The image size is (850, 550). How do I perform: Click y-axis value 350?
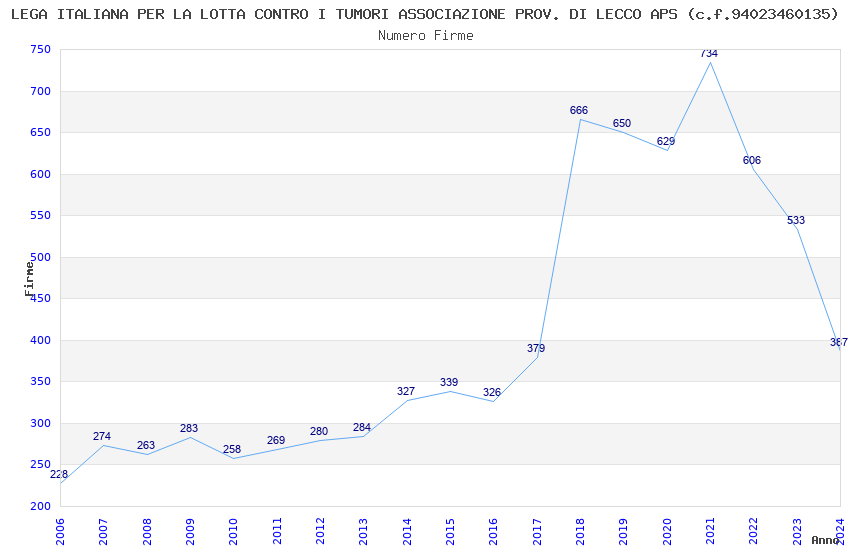tap(40, 381)
